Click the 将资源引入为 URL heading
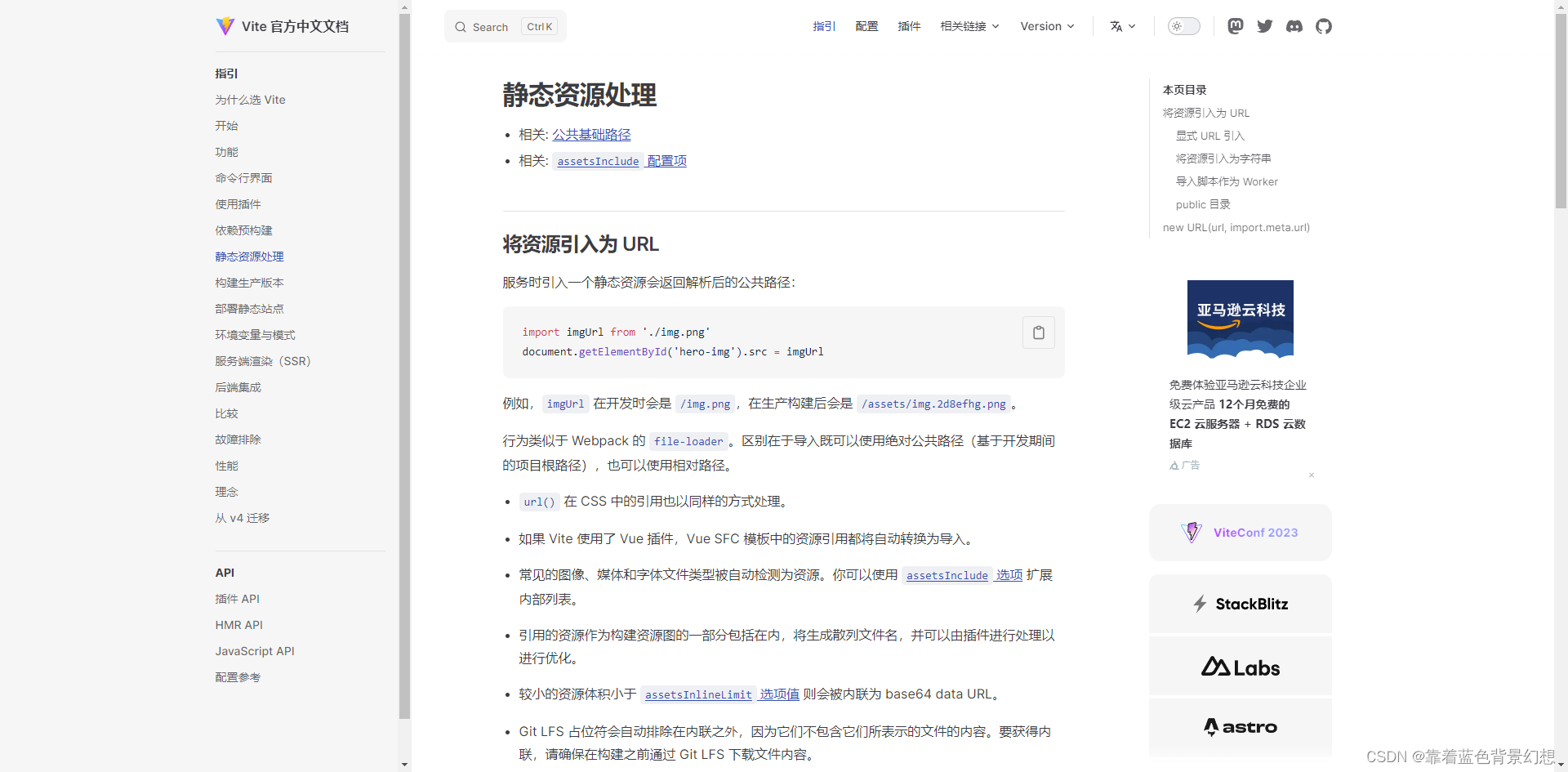The image size is (1568, 772). tap(581, 244)
